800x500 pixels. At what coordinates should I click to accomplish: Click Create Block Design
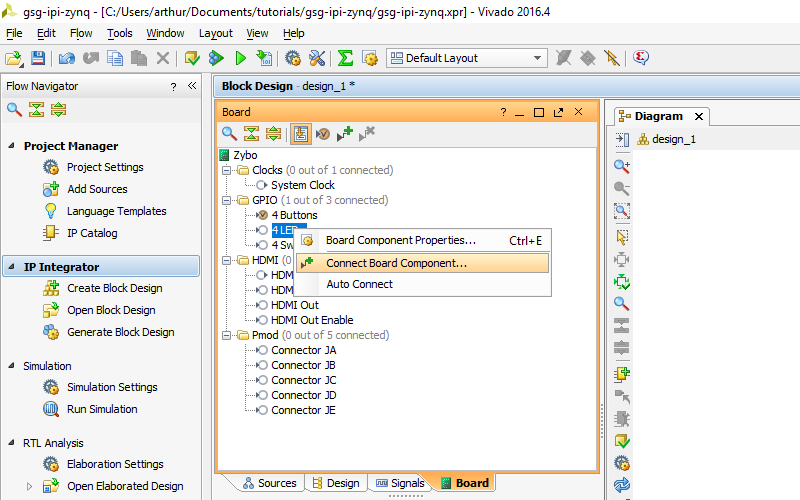coord(114,288)
